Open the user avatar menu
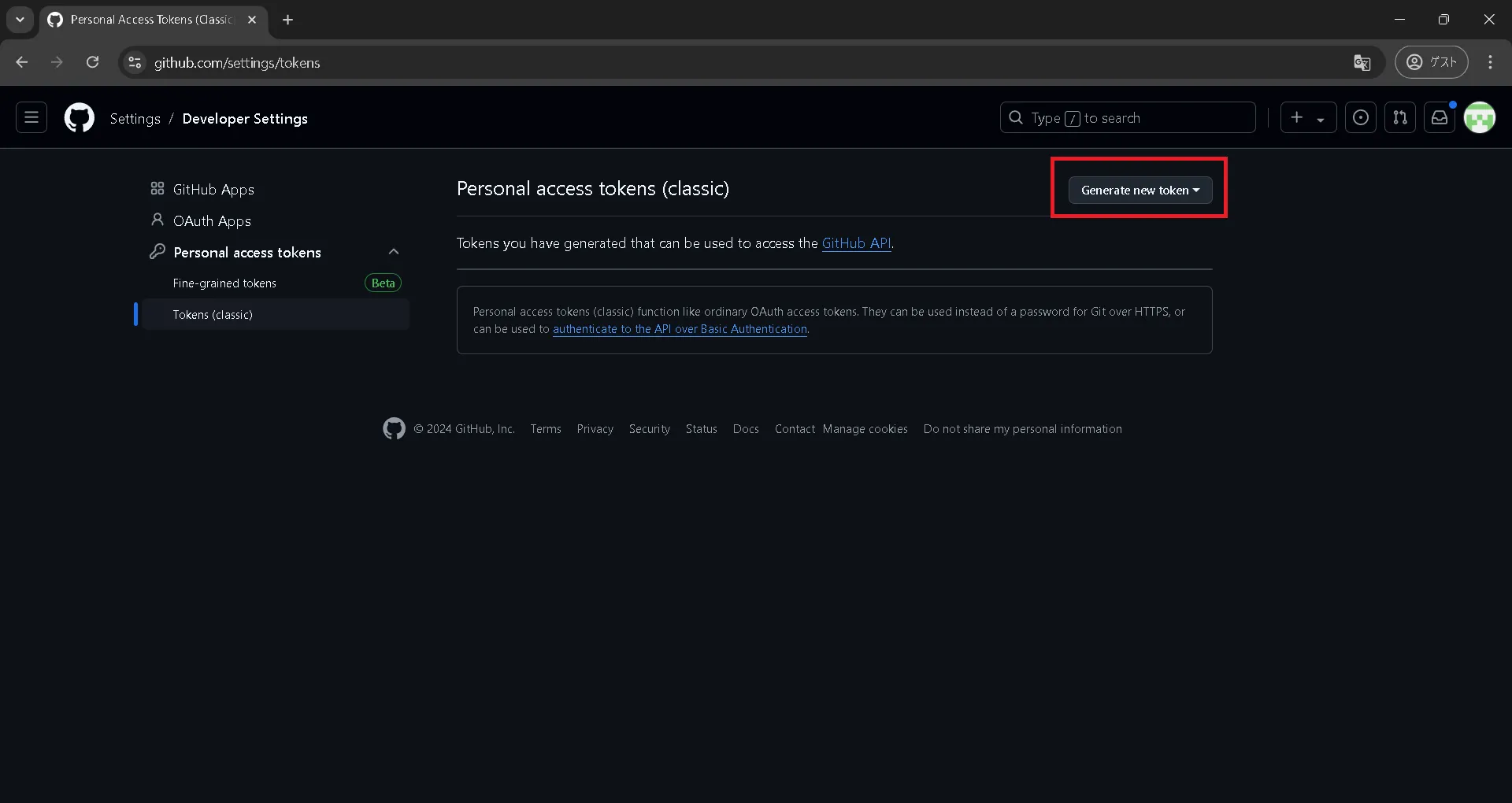 1479,118
